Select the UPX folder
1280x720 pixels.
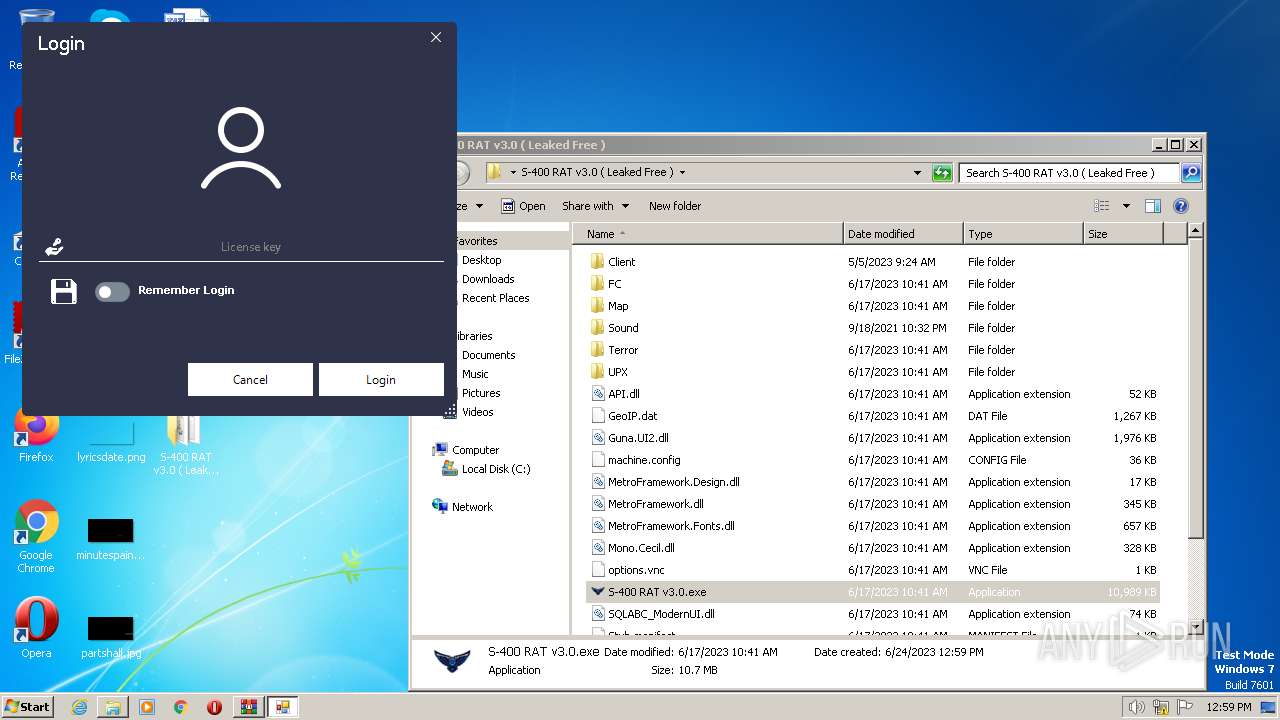(617, 372)
